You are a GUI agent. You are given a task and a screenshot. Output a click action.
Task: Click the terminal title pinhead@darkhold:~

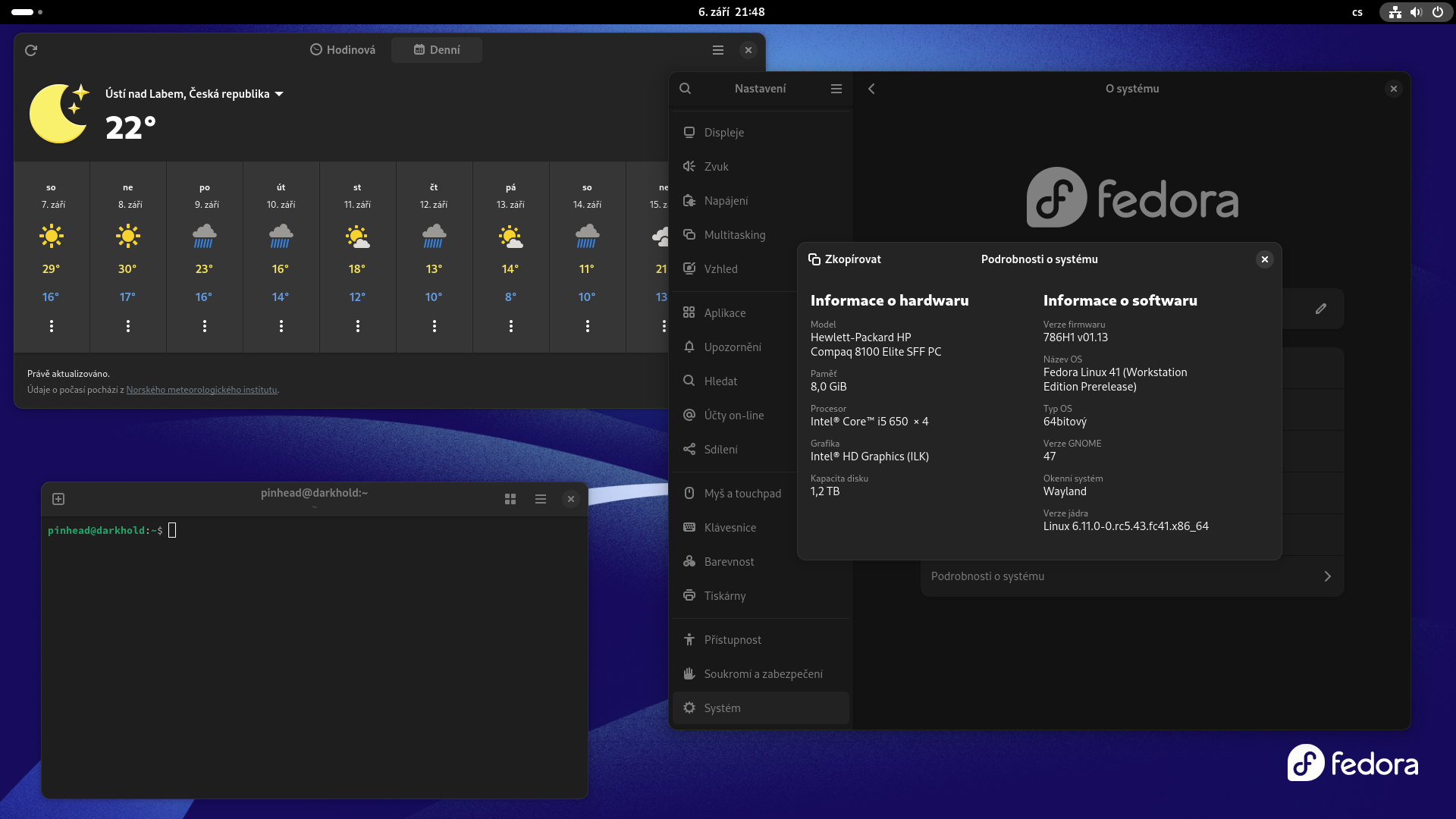pyautogui.click(x=314, y=493)
